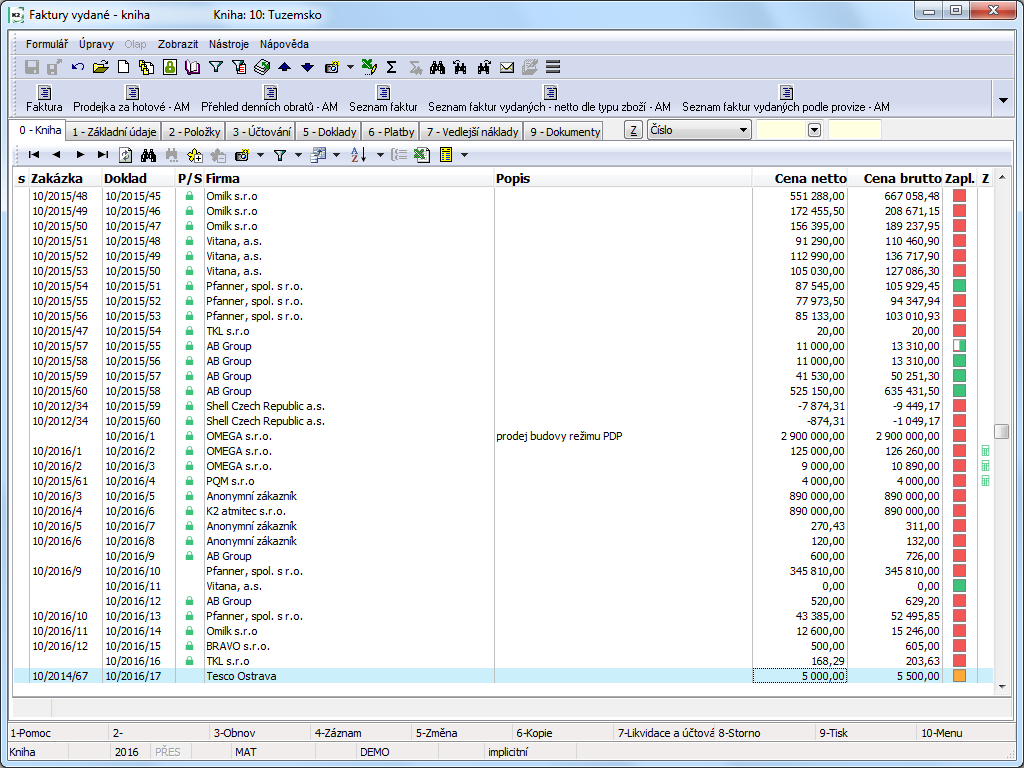Click the three horizontal bars icon
This screenshot has height=768, width=1024.
pyautogui.click(x=553, y=67)
